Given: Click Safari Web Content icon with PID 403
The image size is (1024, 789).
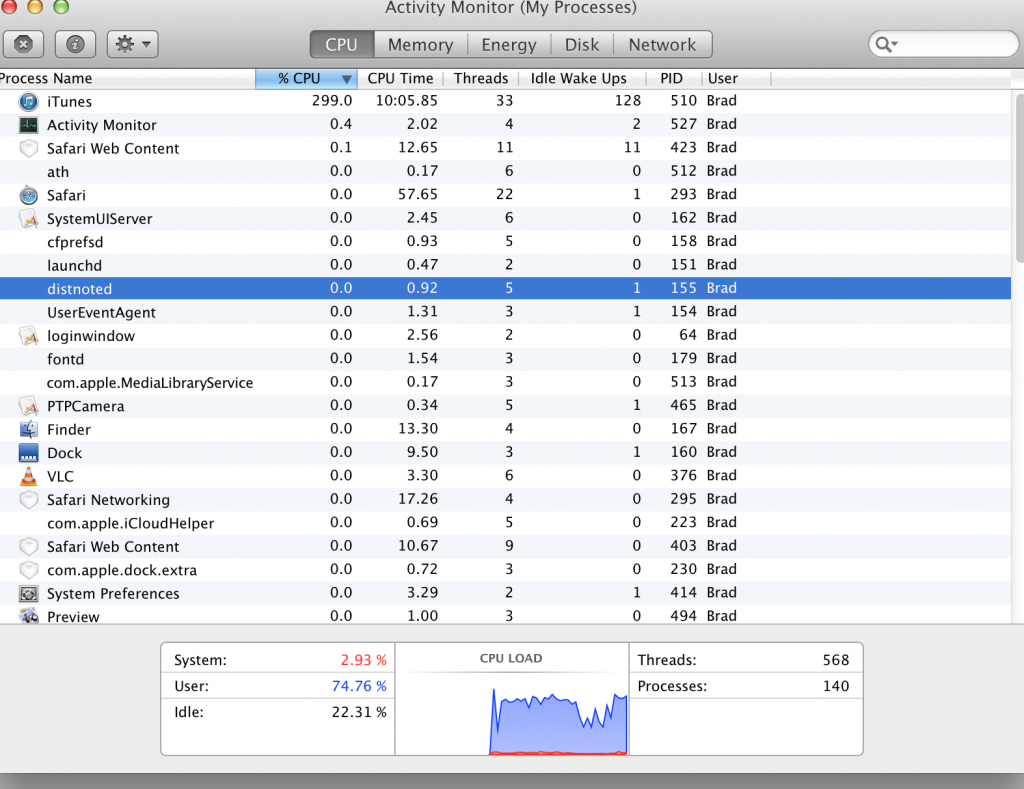Looking at the screenshot, I should (x=29, y=547).
